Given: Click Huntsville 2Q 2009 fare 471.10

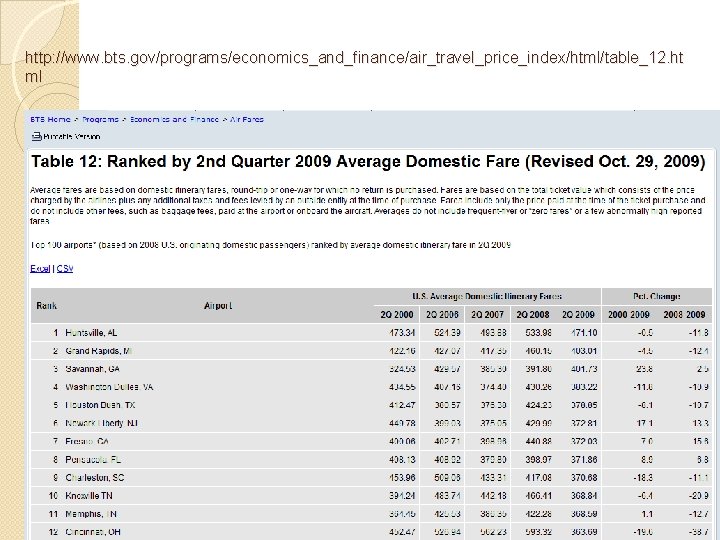Looking at the screenshot, I should 584,332.
